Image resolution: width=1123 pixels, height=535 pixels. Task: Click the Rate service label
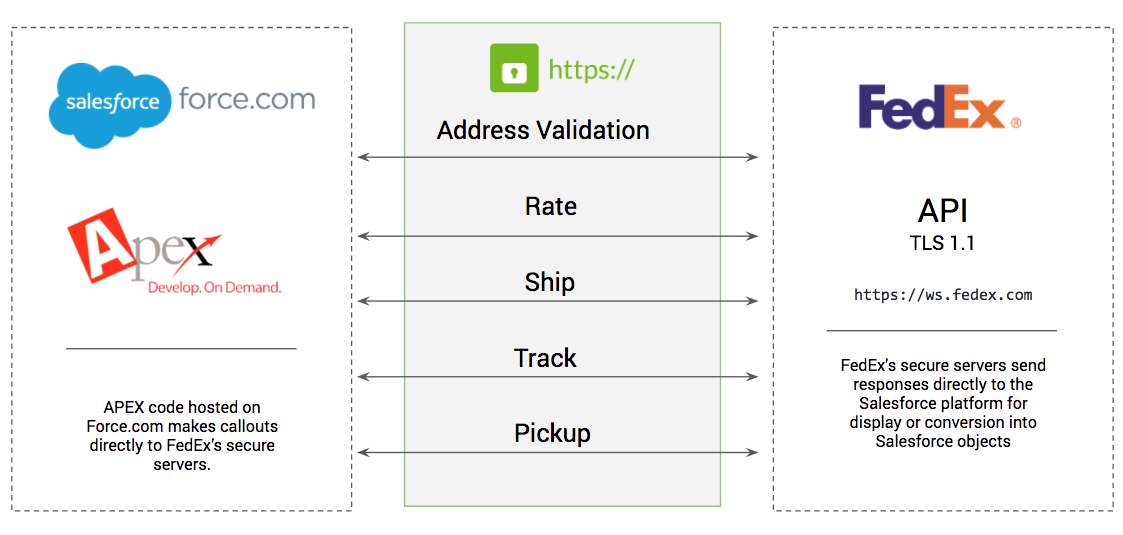click(551, 206)
